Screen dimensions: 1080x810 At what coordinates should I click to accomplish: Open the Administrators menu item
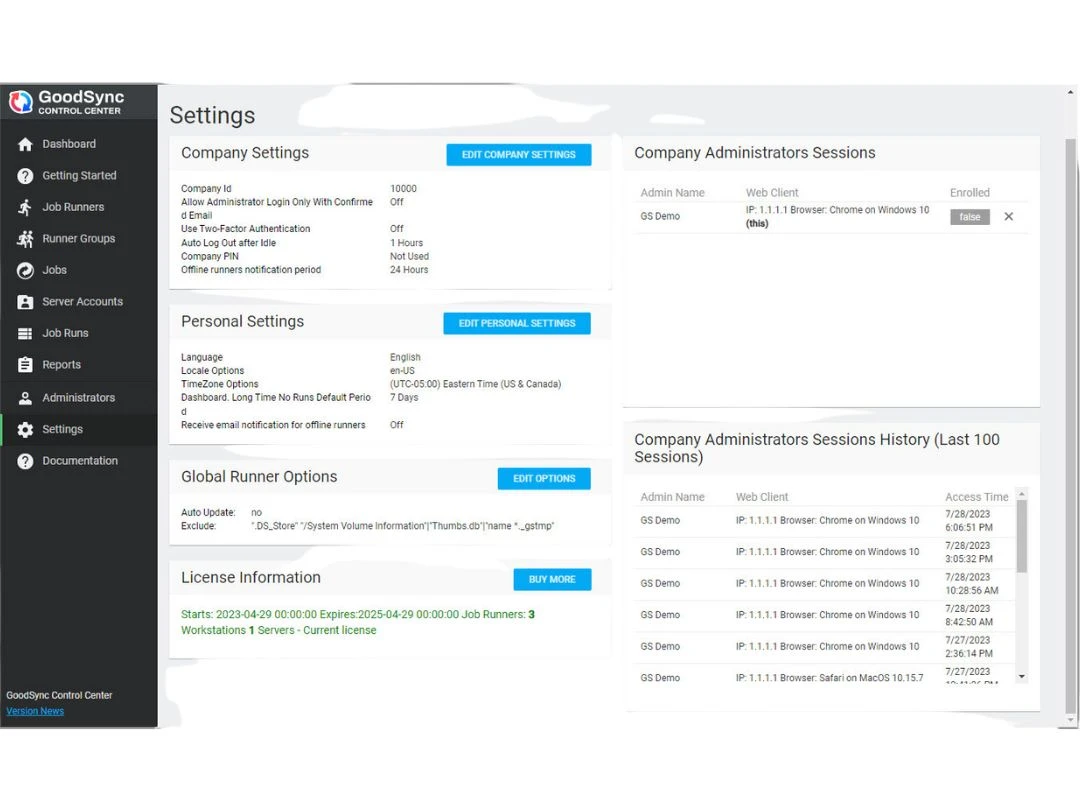pyautogui.click(x=78, y=398)
